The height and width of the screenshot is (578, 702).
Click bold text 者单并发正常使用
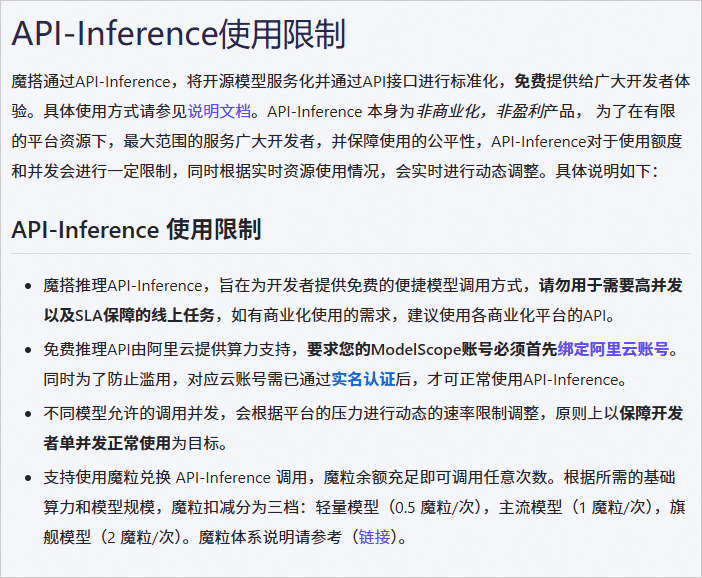click(x=107, y=443)
